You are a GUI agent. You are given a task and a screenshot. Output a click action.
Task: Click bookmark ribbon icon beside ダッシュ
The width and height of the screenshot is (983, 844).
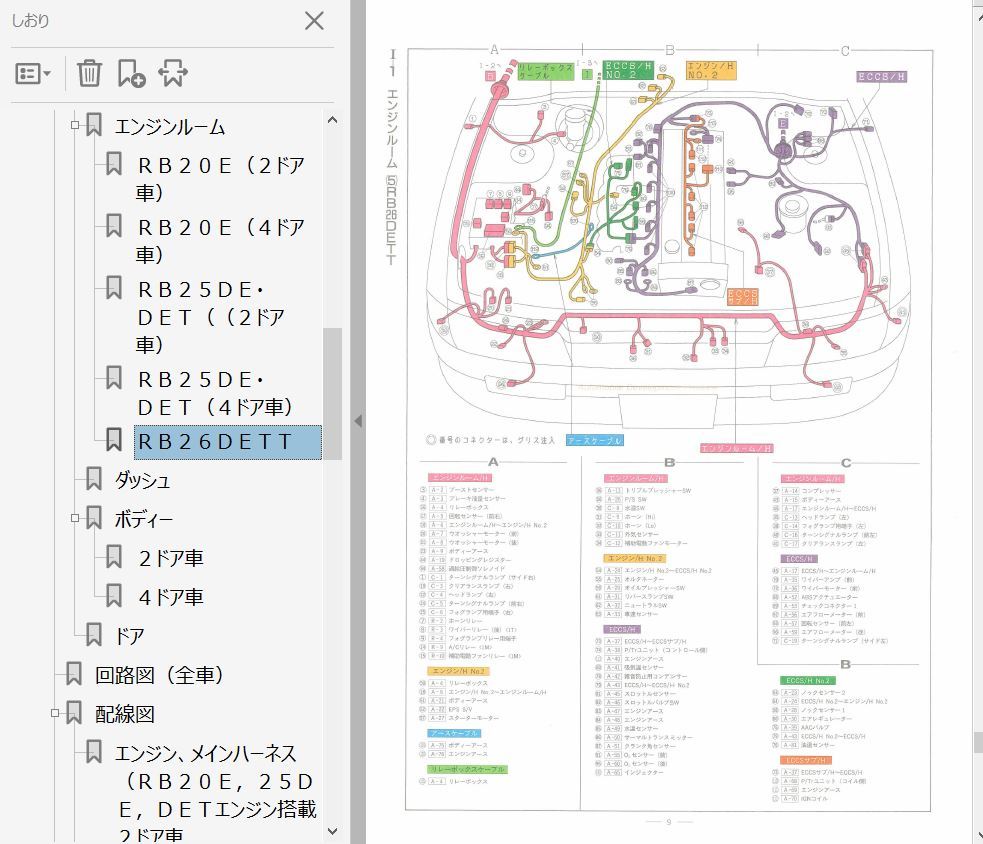point(93,478)
